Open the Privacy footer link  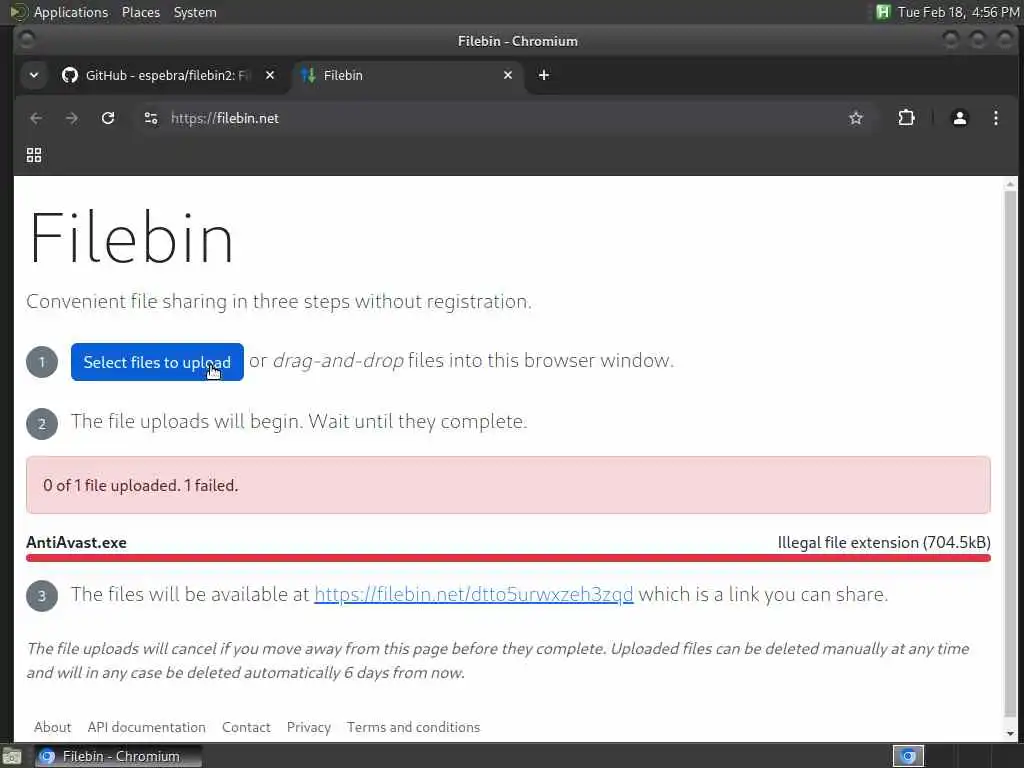308,727
